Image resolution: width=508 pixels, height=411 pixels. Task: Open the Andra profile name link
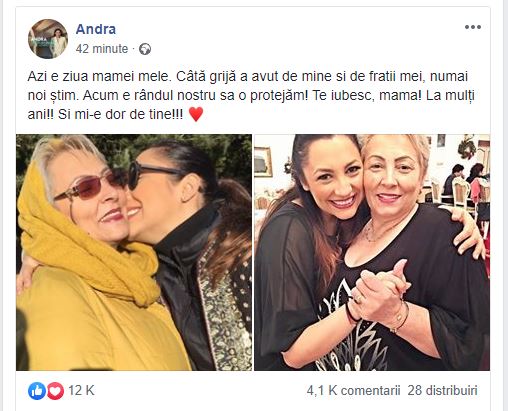point(96,29)
